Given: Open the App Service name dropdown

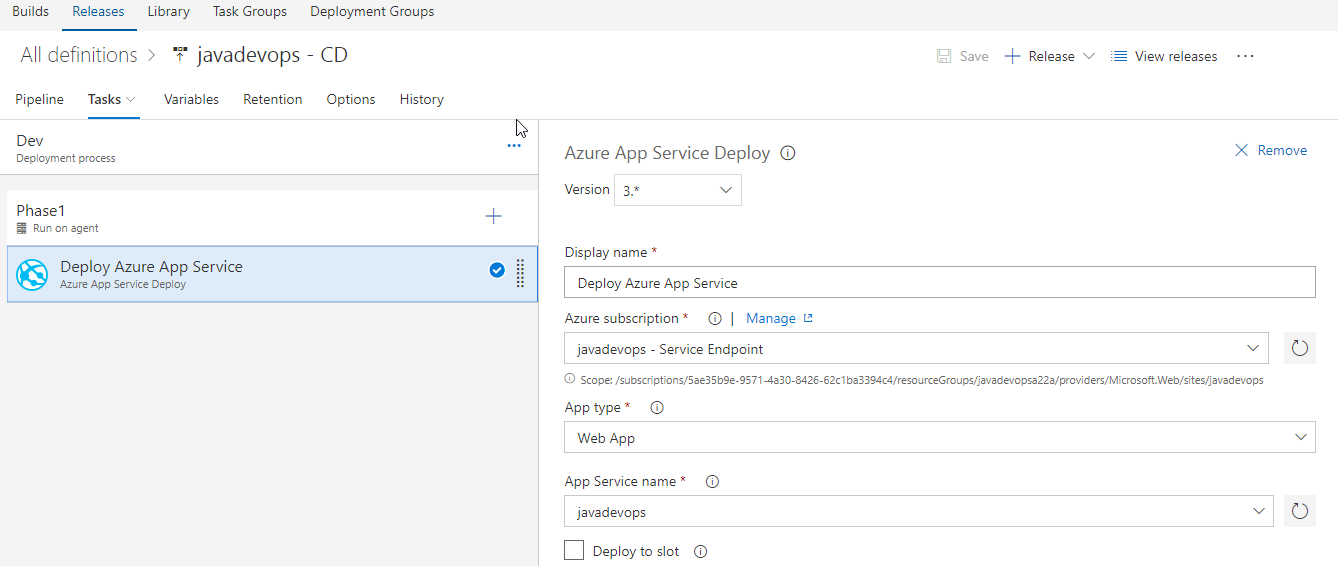Looking at the screenshot, I should [919, 511].
